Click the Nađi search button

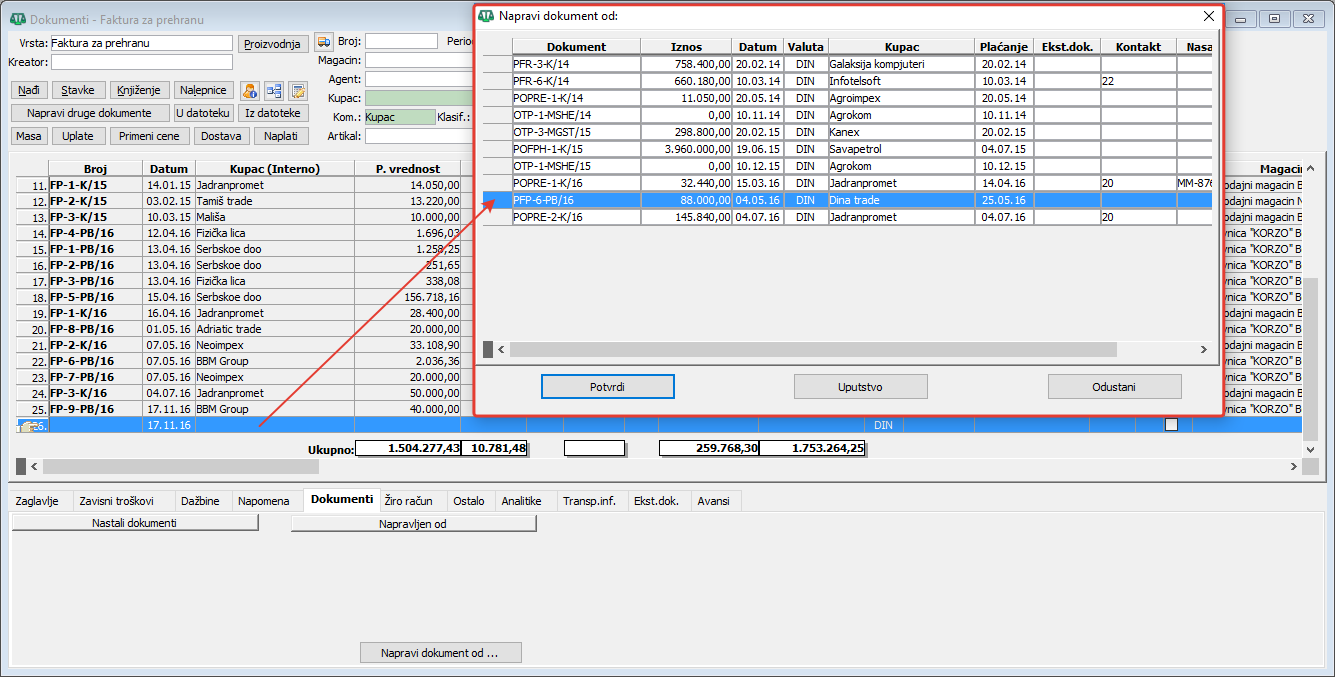click(x=28, y=91)
